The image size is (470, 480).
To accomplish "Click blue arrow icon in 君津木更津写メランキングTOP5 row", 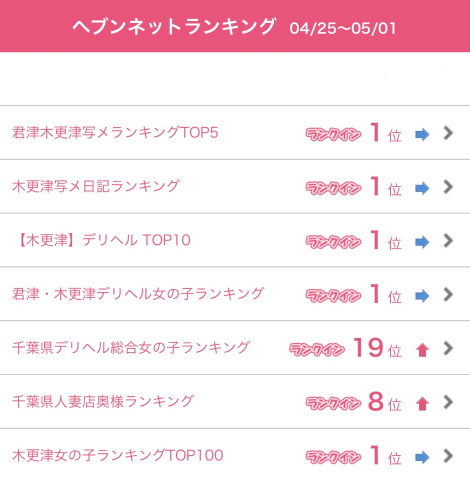I will pos(422,135).
